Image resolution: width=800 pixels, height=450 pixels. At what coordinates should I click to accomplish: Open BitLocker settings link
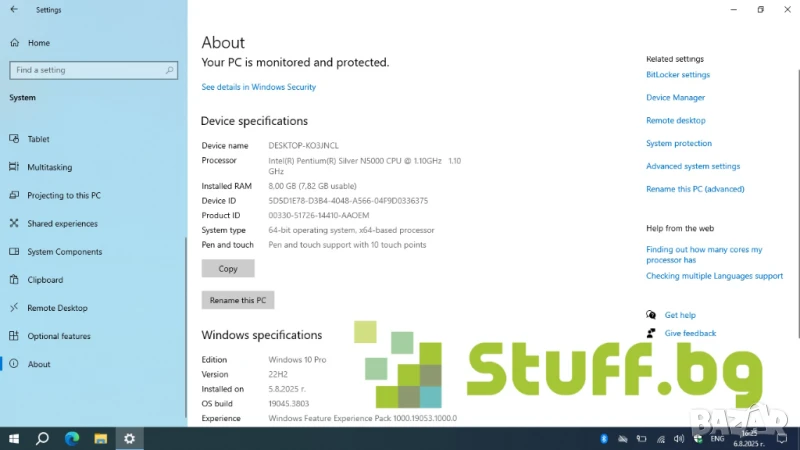tap(678, 75)
